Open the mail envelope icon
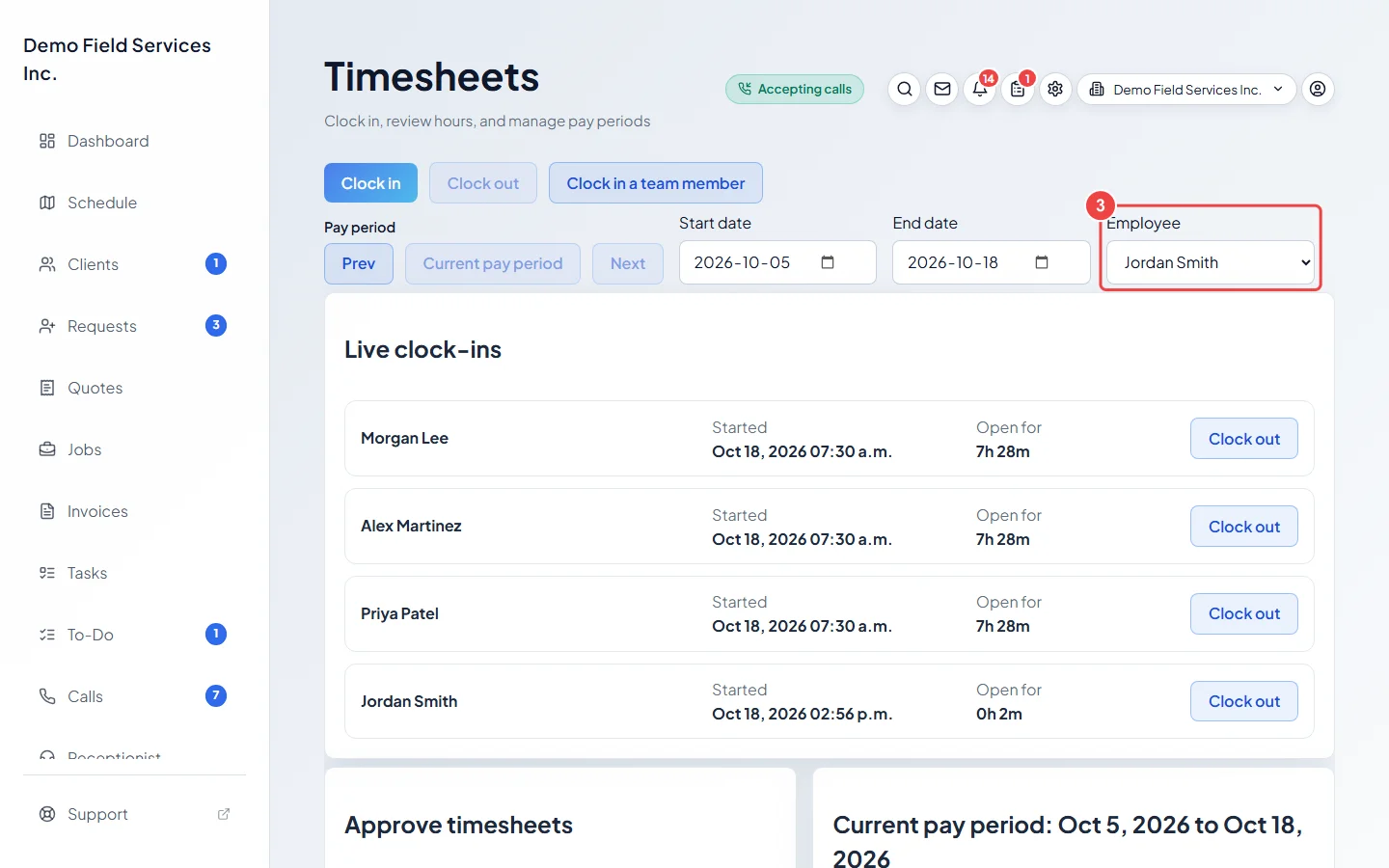The height and width of the screenshot is (868, 1389). click(x=942, y=89)
